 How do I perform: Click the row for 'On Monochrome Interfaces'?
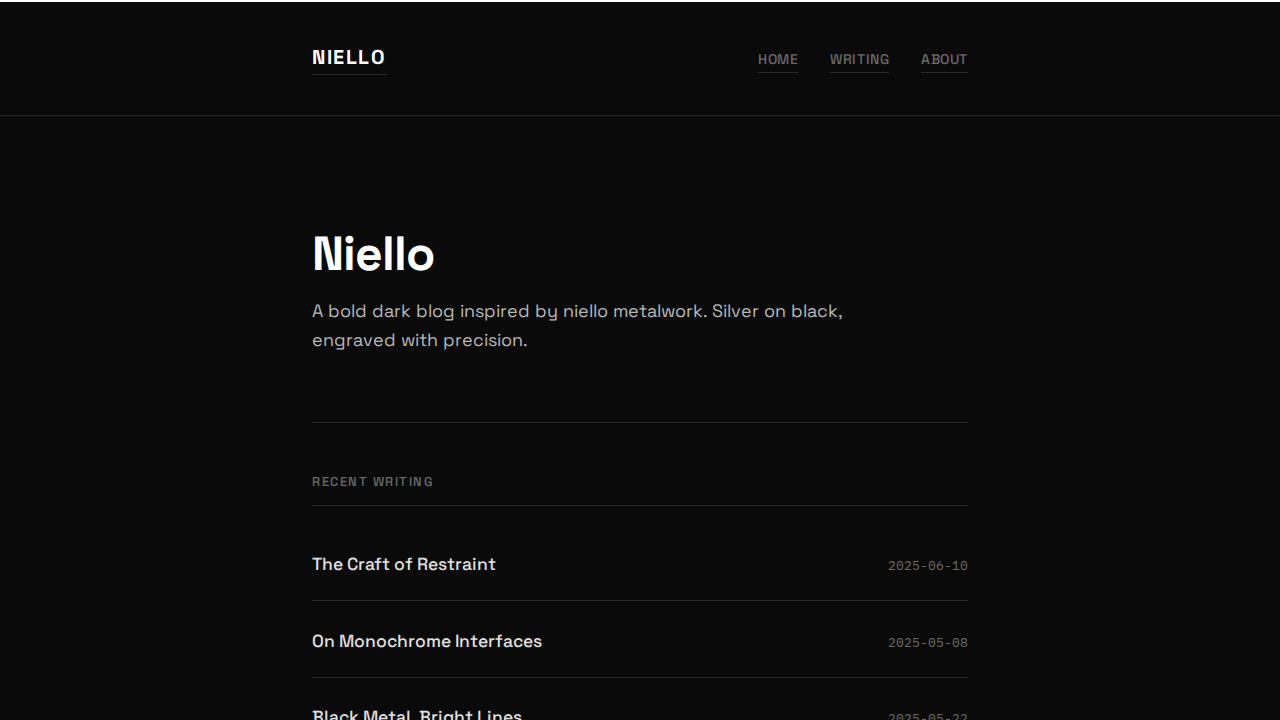[640, 641]
